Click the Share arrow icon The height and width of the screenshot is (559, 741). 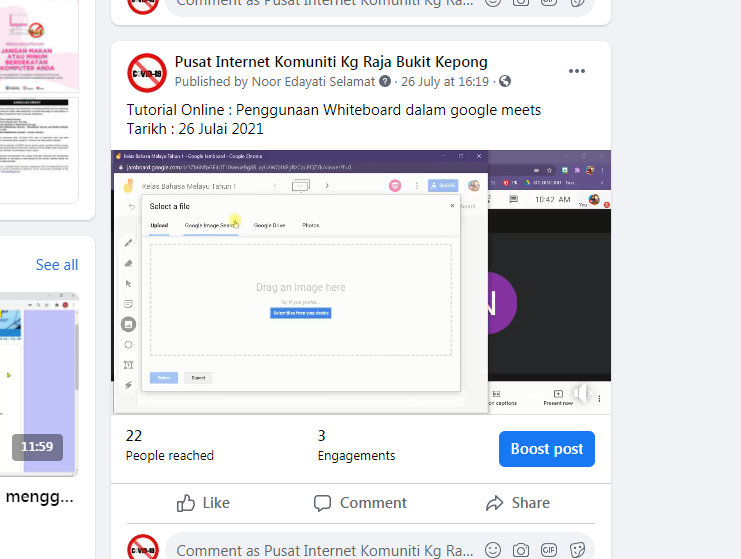point(494,503)
